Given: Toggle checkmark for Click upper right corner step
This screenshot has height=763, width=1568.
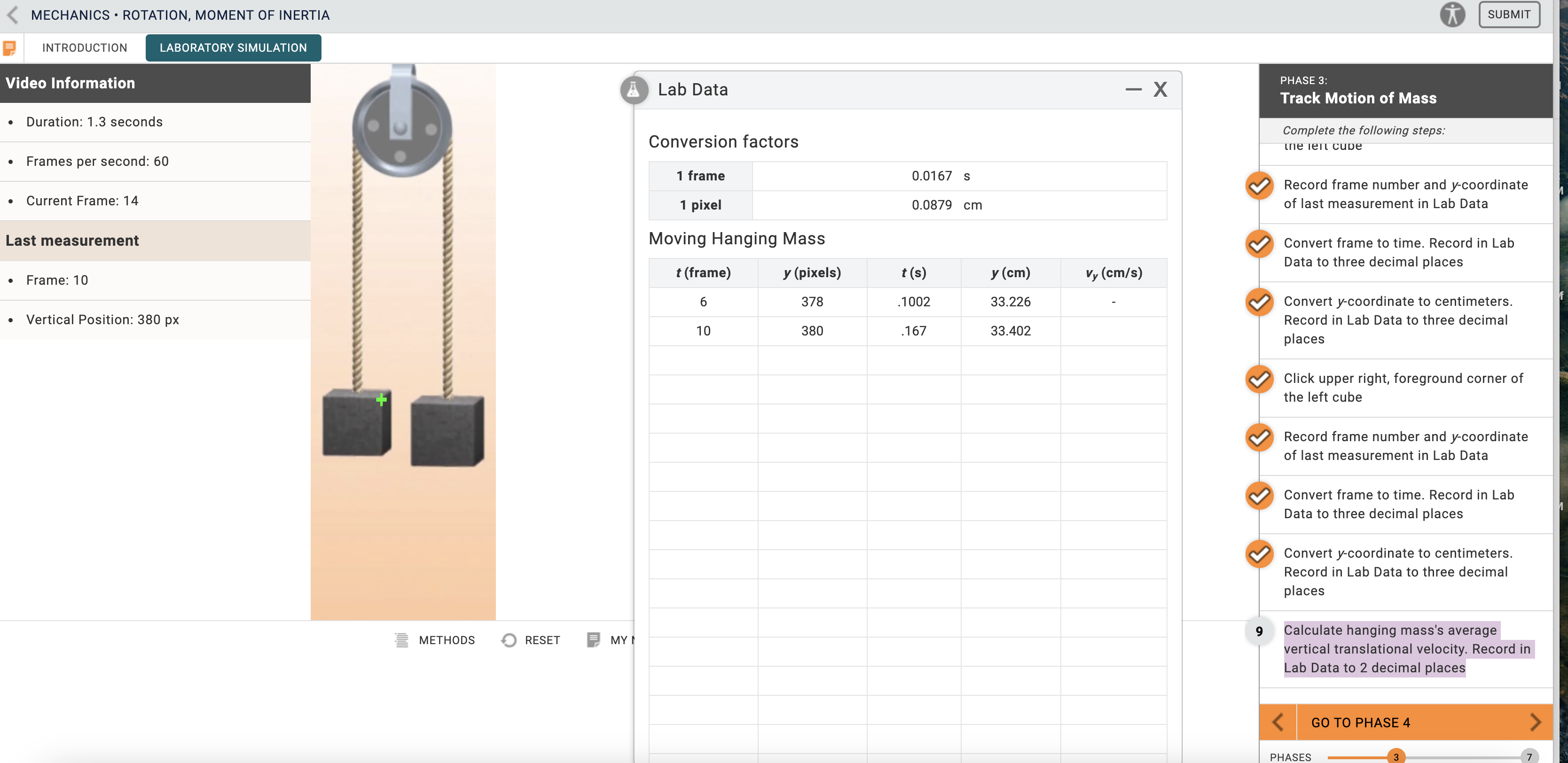Looking at the screenshot, I should point(1259,380).
